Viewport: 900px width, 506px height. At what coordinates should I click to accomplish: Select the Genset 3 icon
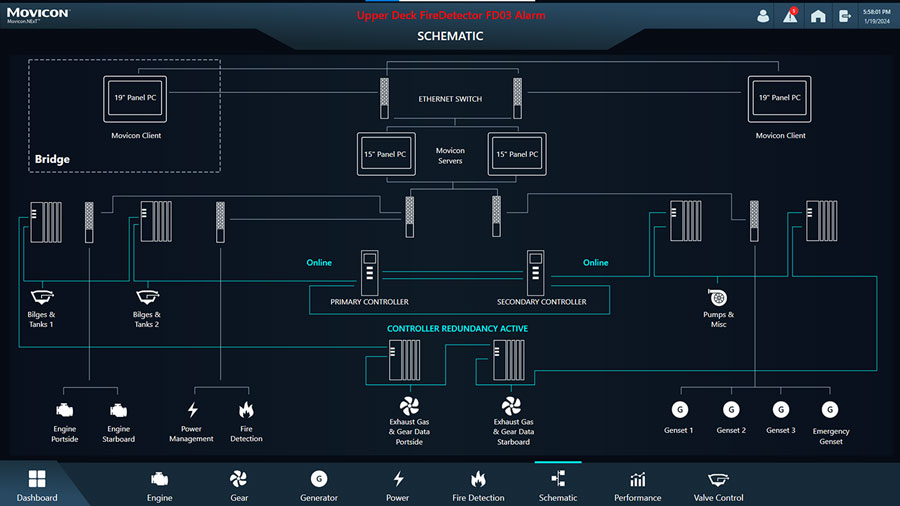point(781,410)
